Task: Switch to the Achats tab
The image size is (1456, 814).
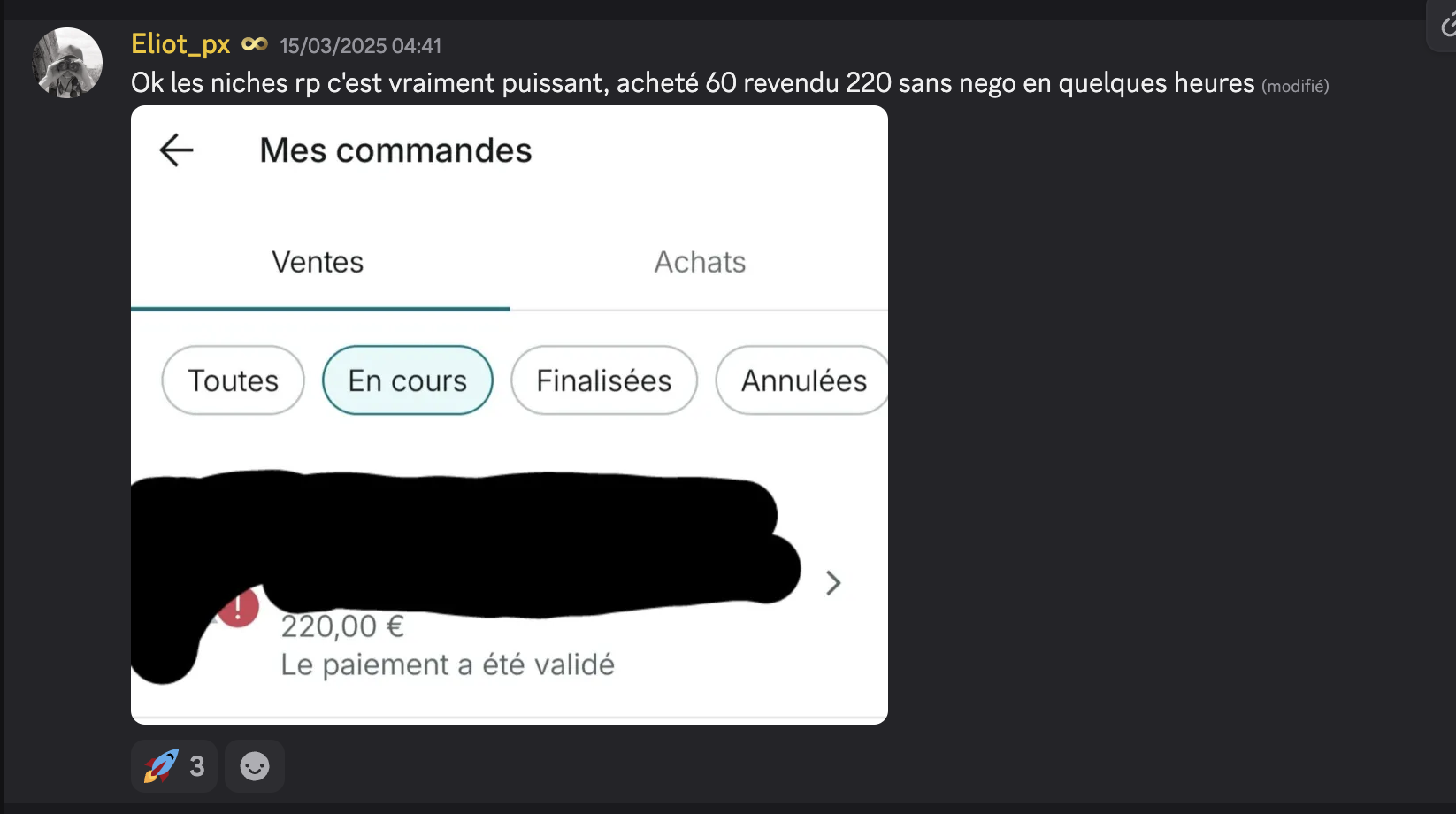Action: pyautogui.click(x=700, y=262)
